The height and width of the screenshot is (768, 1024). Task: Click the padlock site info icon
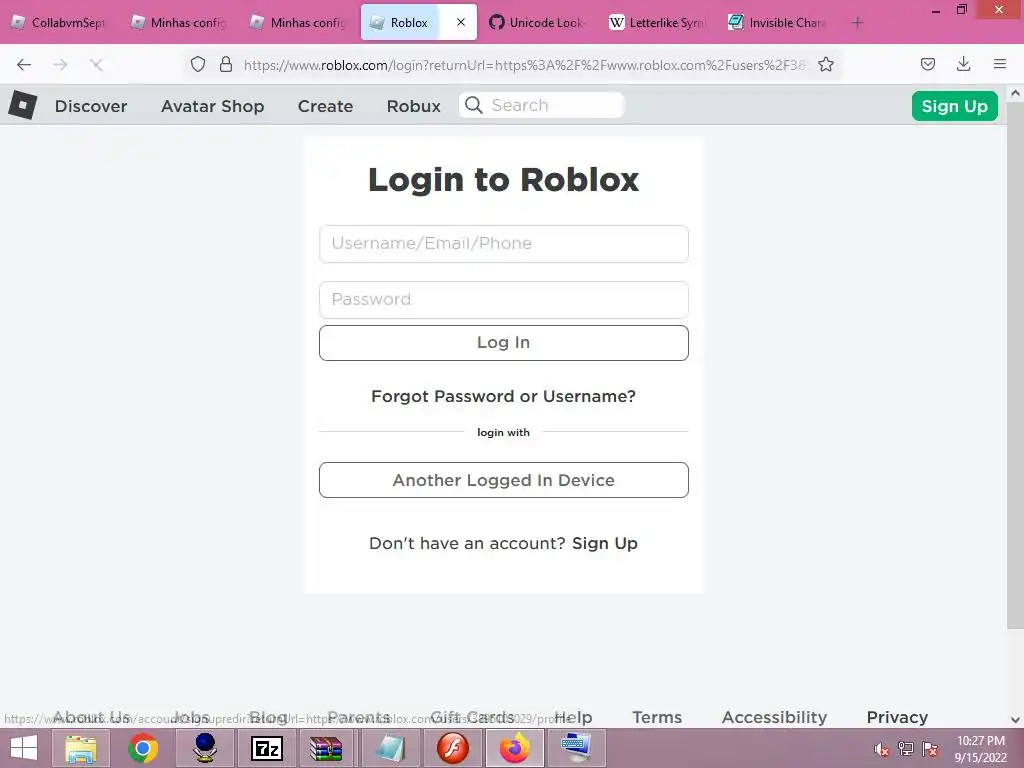(226, 64)
